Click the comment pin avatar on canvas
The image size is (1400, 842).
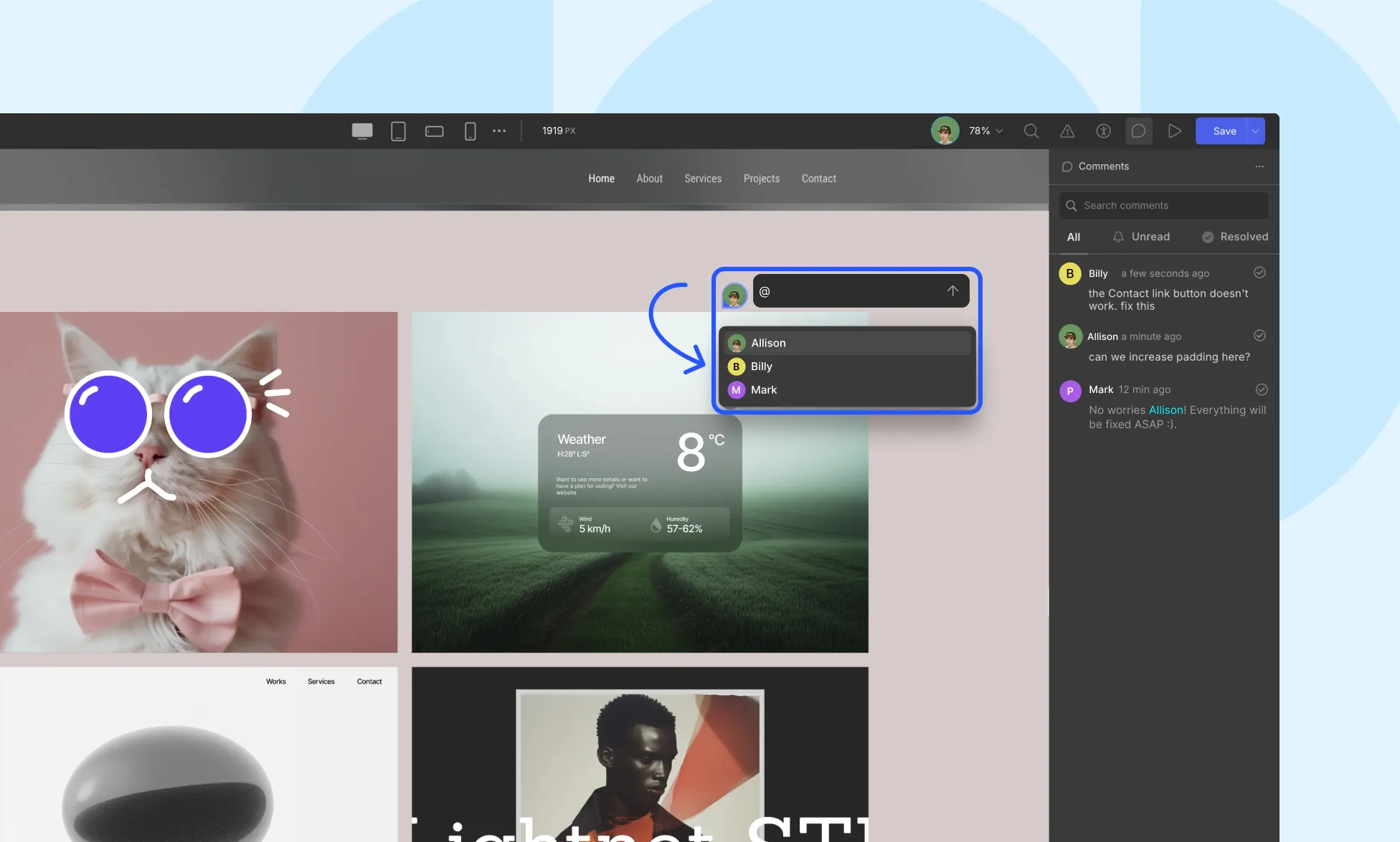pos(734,295)
